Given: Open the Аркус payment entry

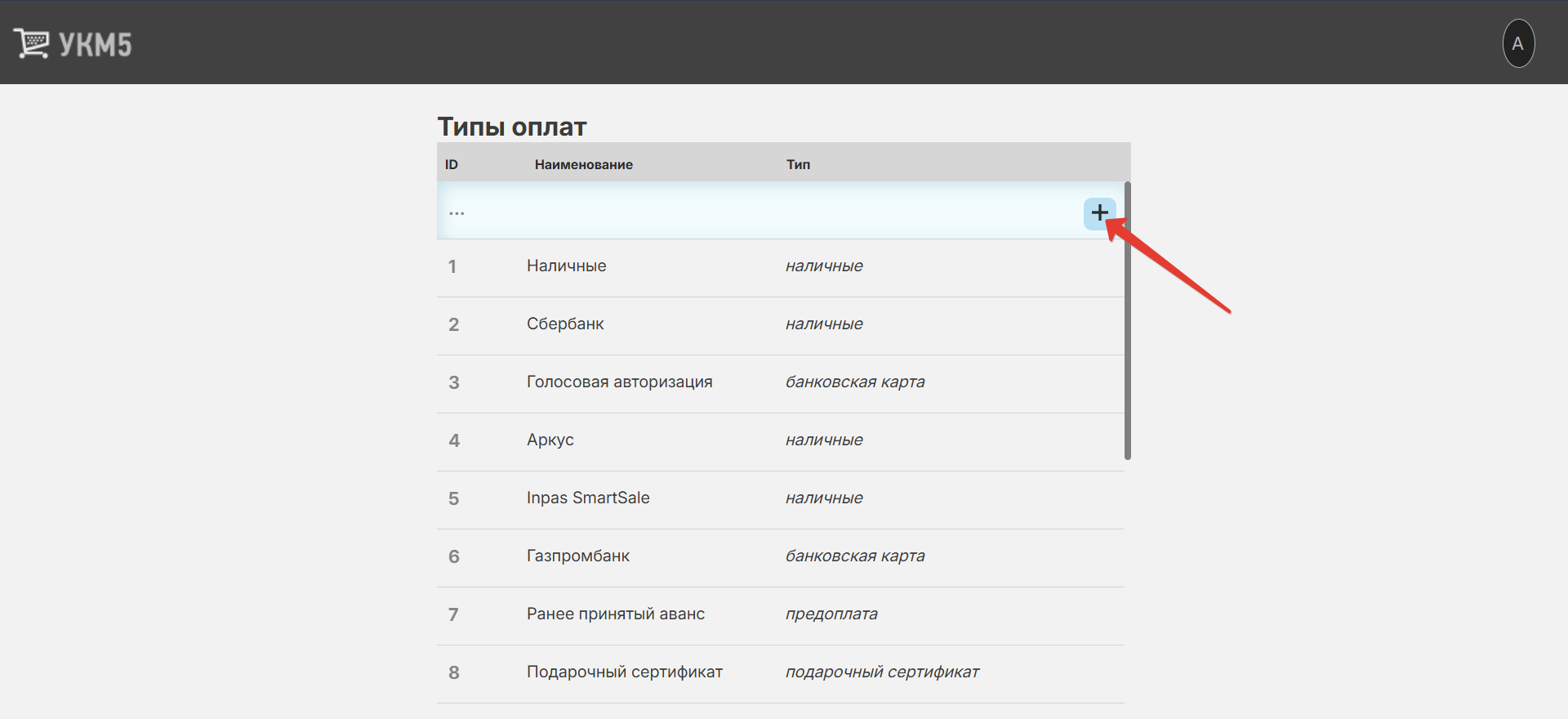Looking at the screenshot, I should [550, 440].
